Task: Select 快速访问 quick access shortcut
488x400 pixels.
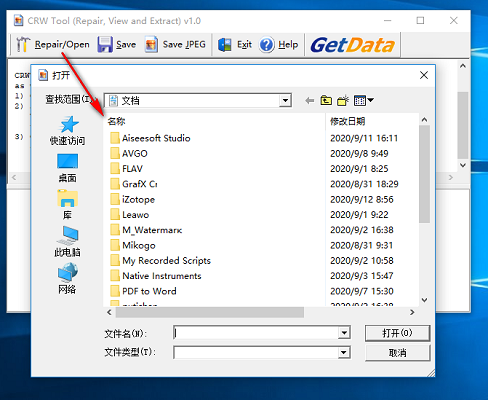Action: [x=68, y=131]
